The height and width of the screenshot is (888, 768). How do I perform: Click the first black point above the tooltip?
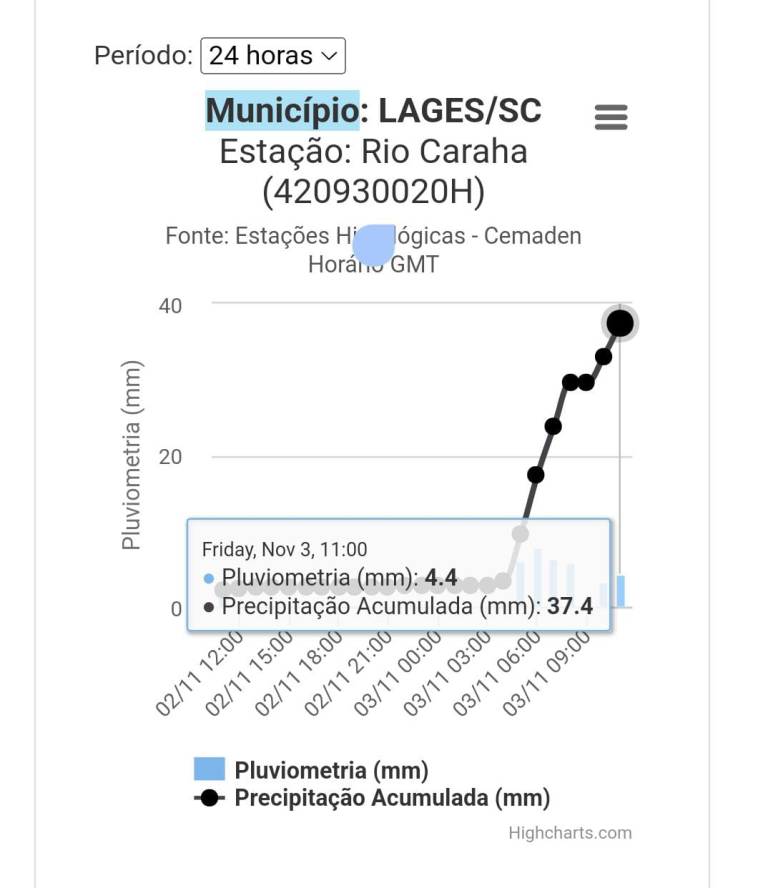click(536, 474)
